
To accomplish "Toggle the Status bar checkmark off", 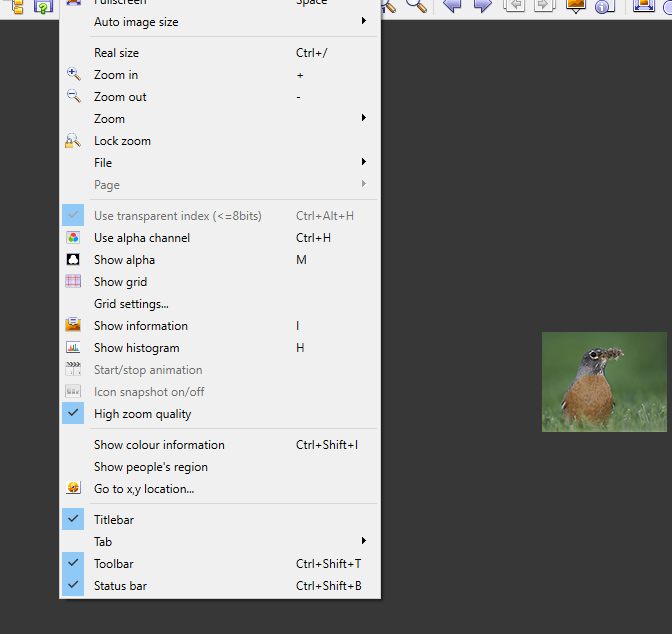I will 73,586.
